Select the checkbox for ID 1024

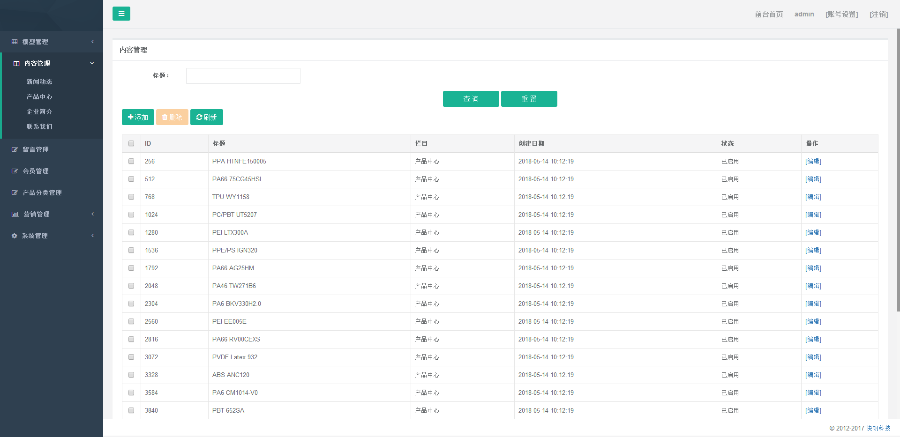click(131, 214)
